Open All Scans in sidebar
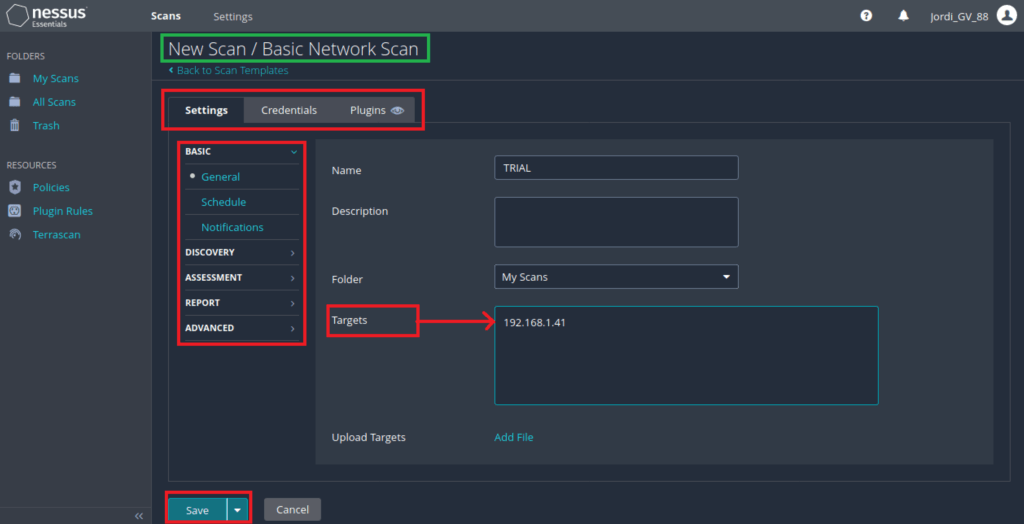 pos(54,102)
